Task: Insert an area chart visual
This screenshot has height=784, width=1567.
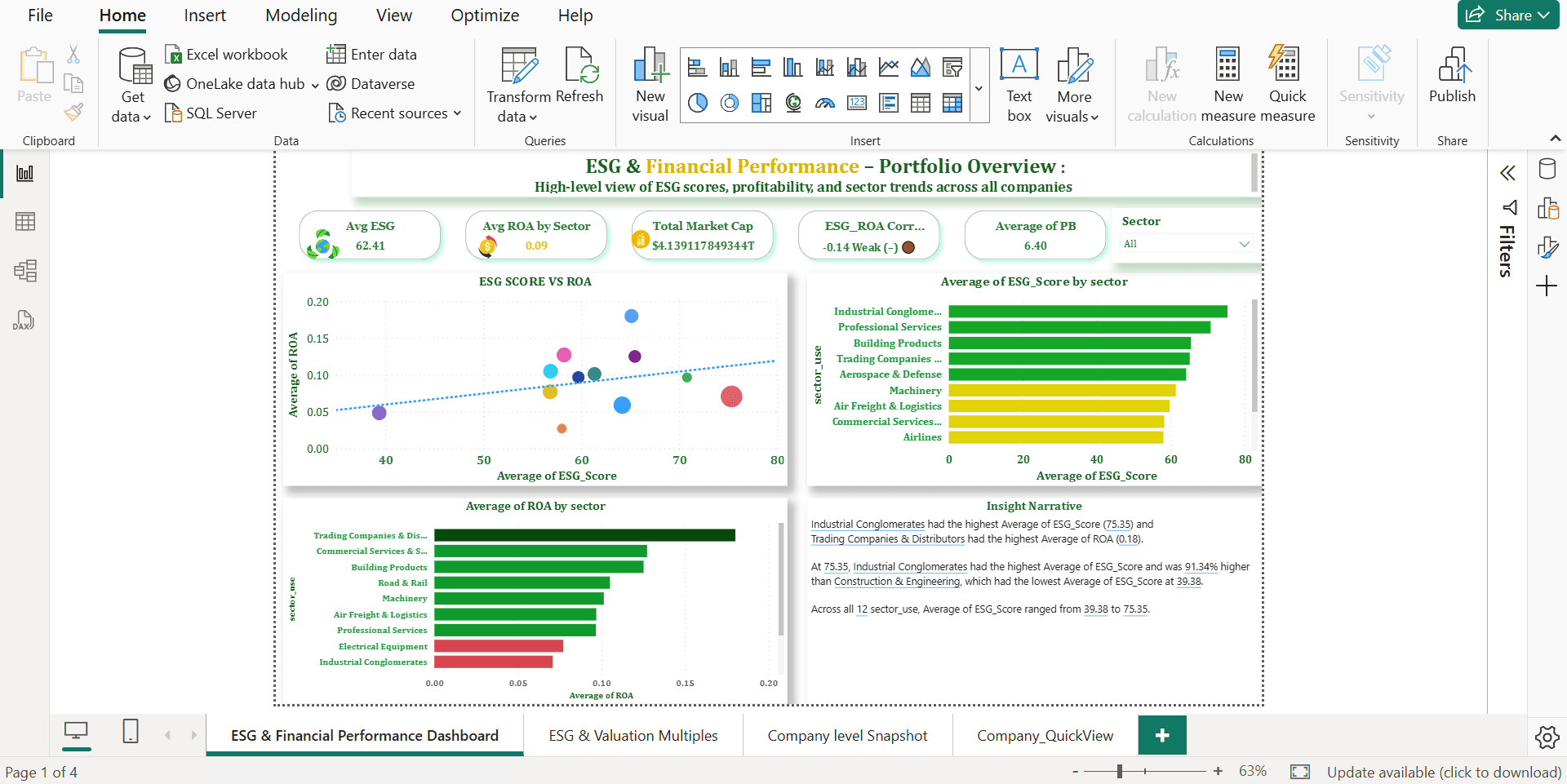Action: [921, 67]
